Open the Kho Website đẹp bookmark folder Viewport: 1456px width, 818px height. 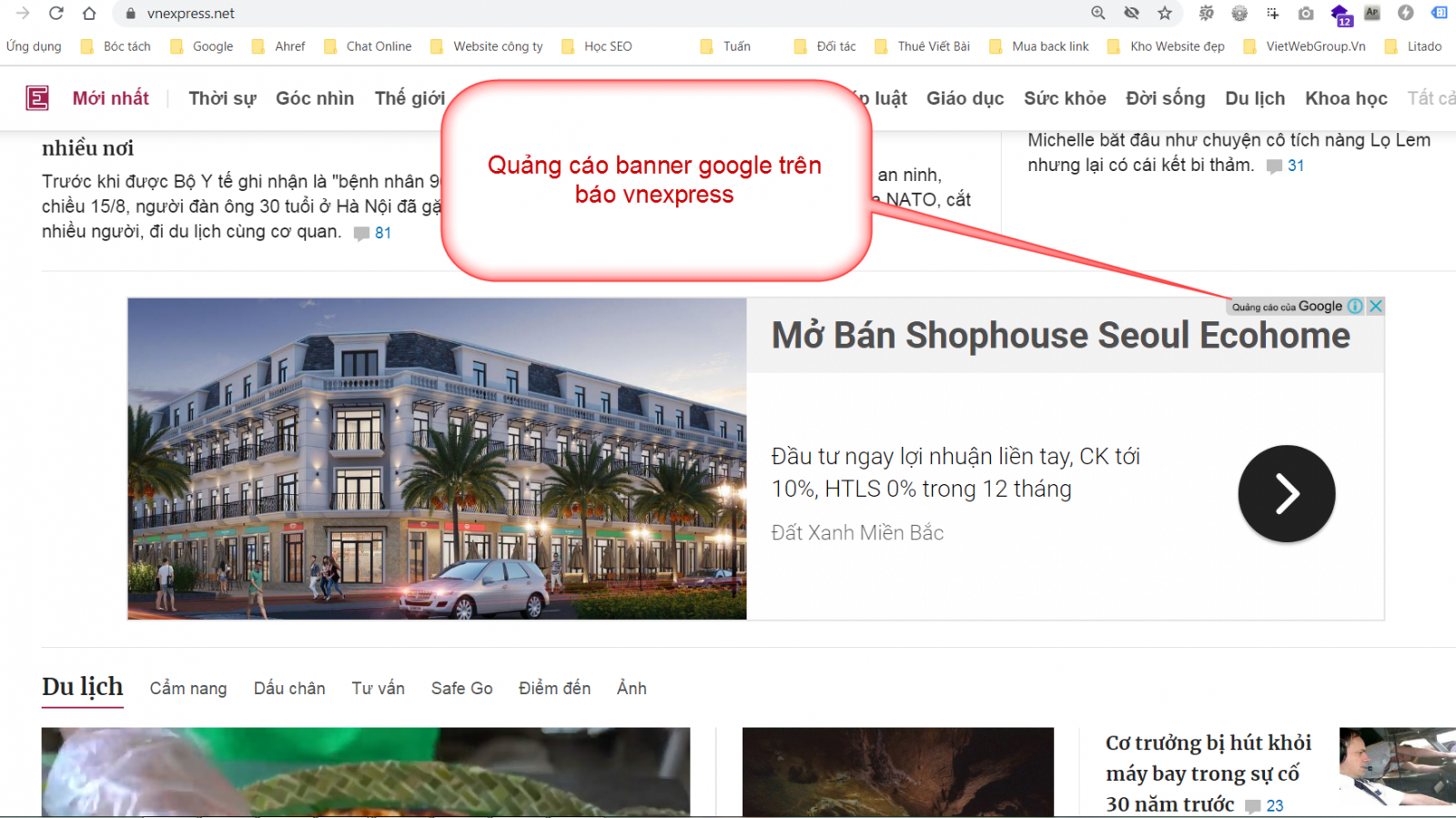1167,46
